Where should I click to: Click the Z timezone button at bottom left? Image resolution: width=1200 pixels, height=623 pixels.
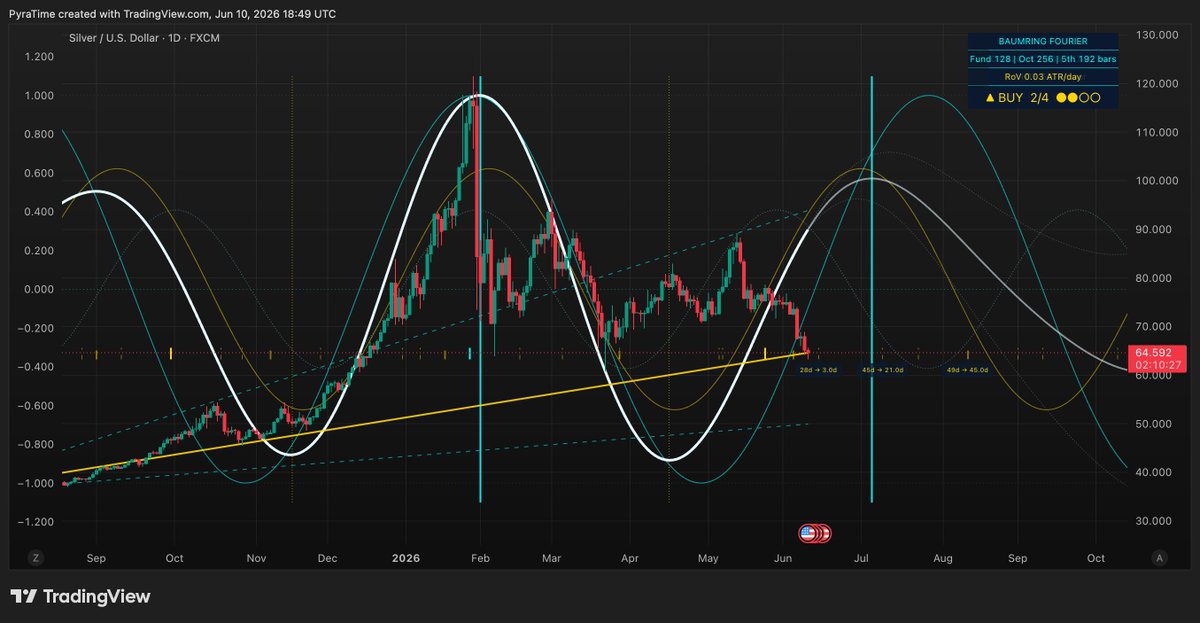pyautogui.click(x=35, y=557)
